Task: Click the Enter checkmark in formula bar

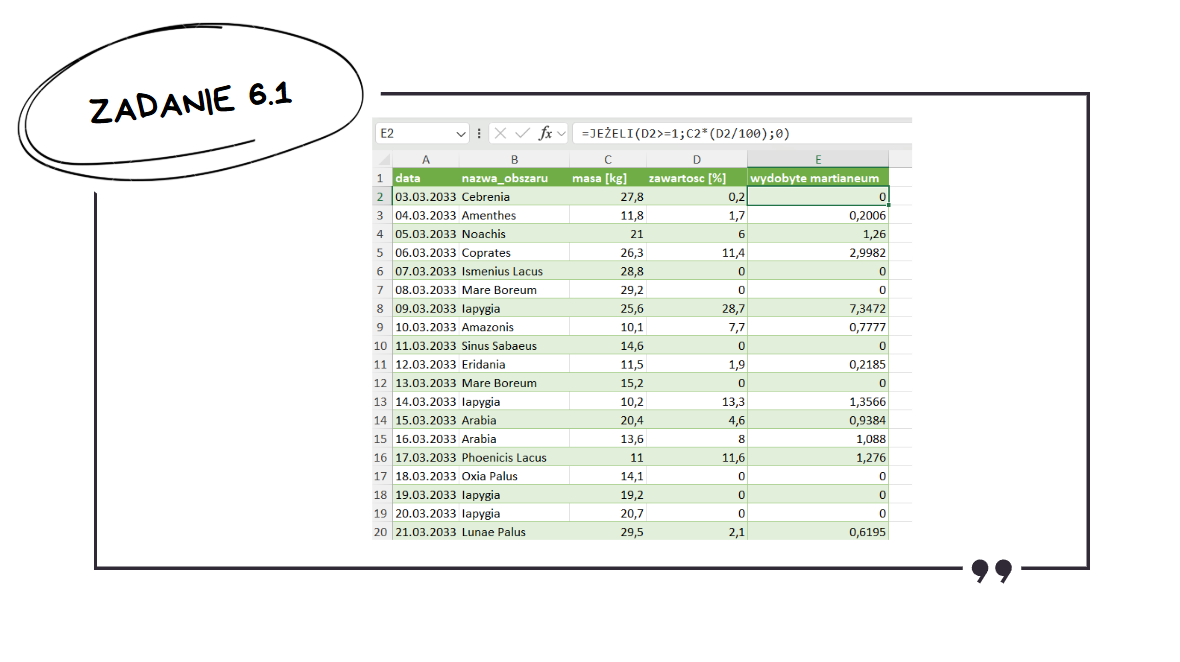Action: tap(522, 133)
